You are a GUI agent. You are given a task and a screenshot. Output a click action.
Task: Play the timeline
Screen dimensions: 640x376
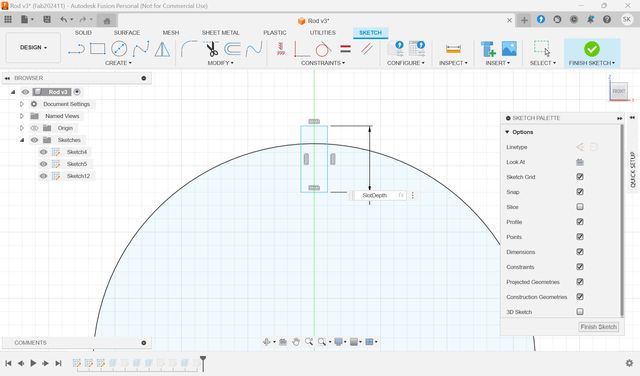pyautogui.click(x=33, y=363)
